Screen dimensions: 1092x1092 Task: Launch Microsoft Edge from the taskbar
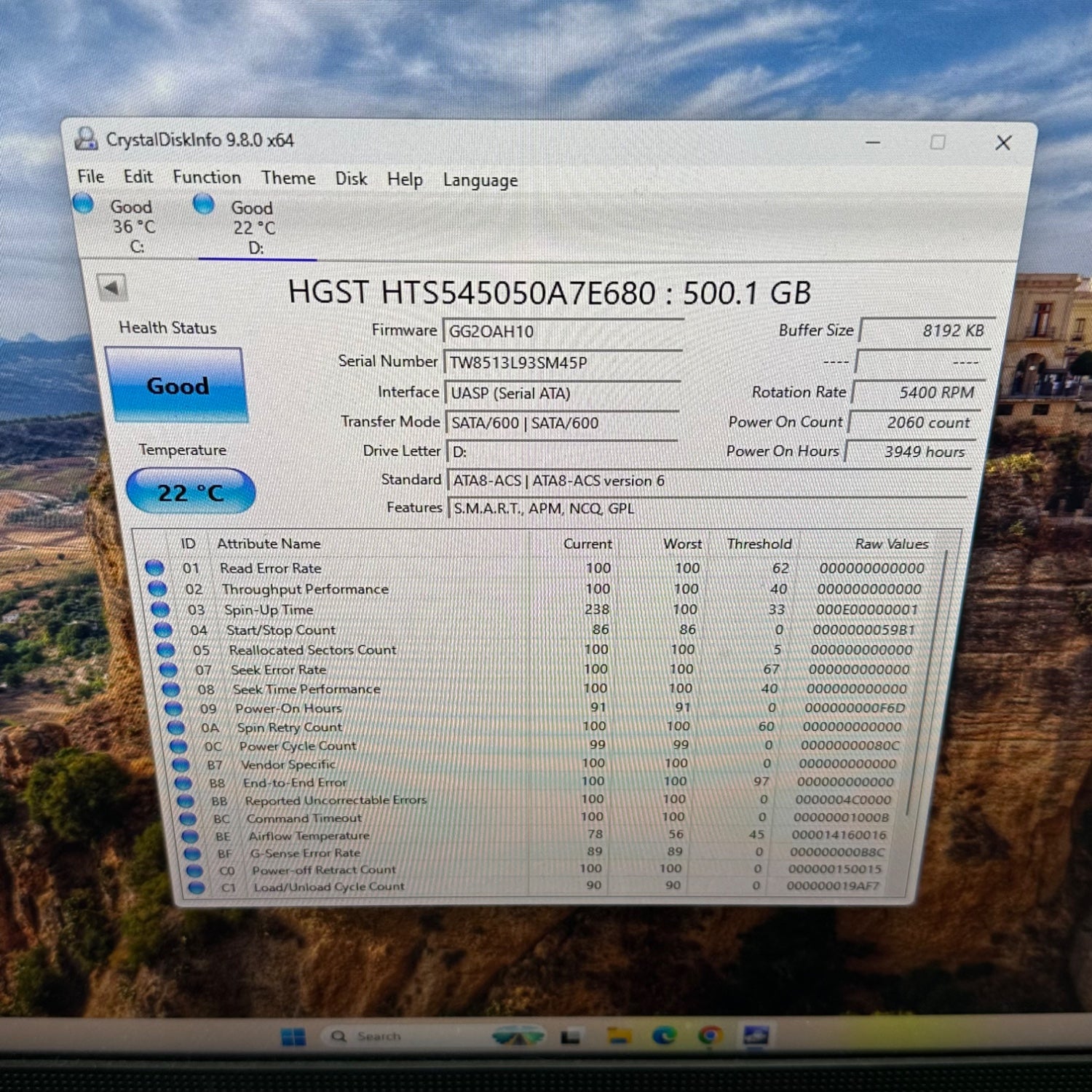[x=664, y=1035]
